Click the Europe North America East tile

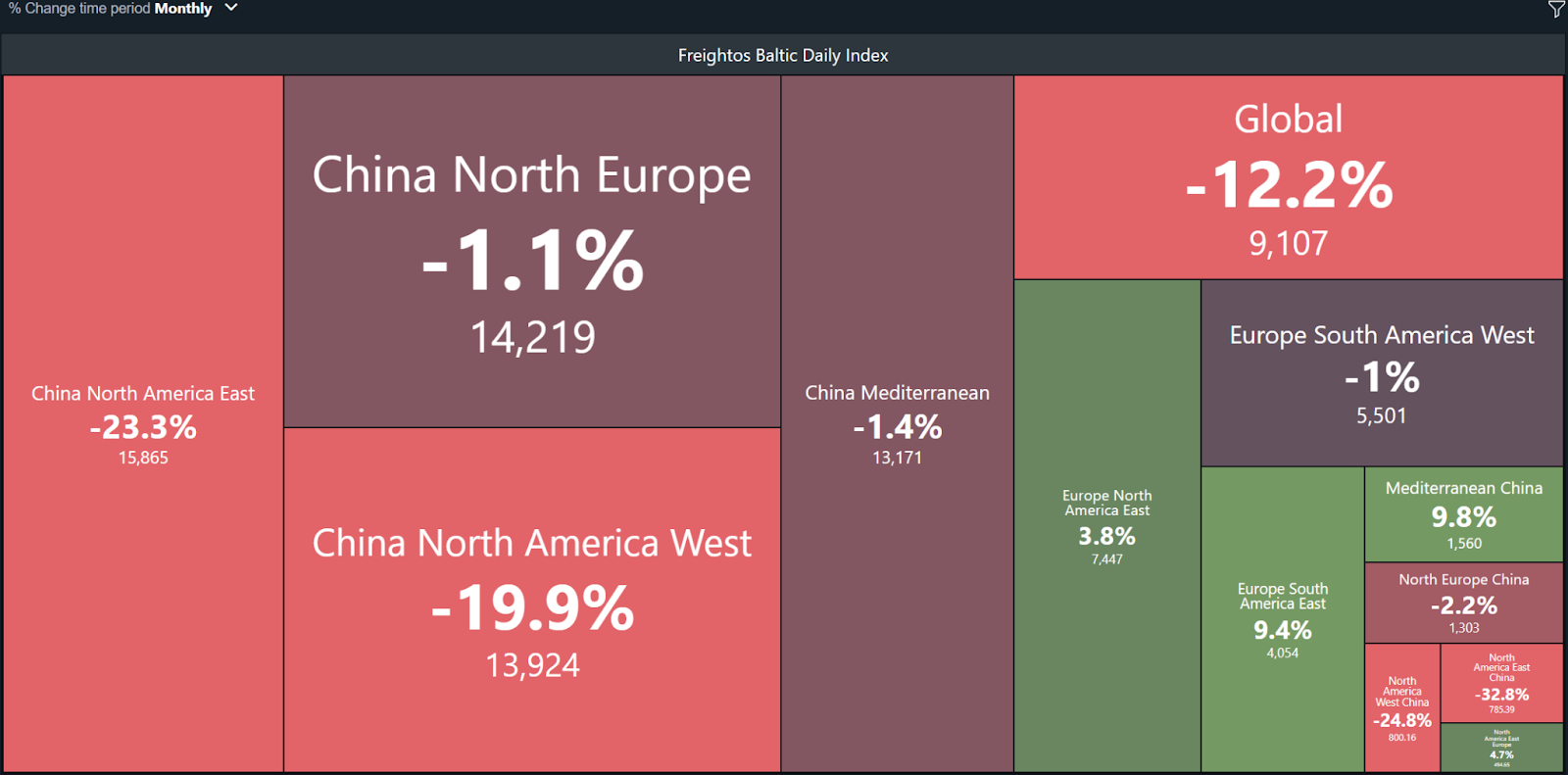(x=1107, y=526)
